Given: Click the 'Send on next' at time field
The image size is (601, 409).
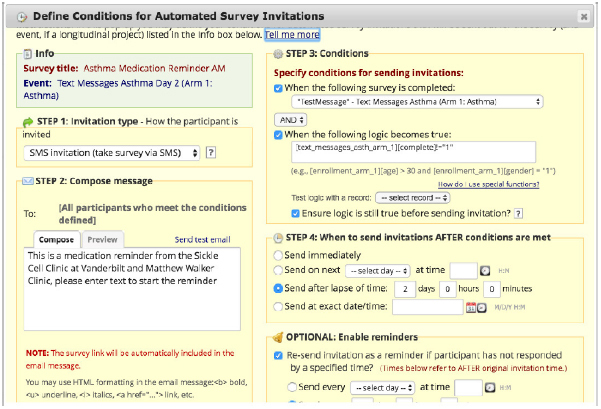Looking at the screenshot, I should coord(463,271).
